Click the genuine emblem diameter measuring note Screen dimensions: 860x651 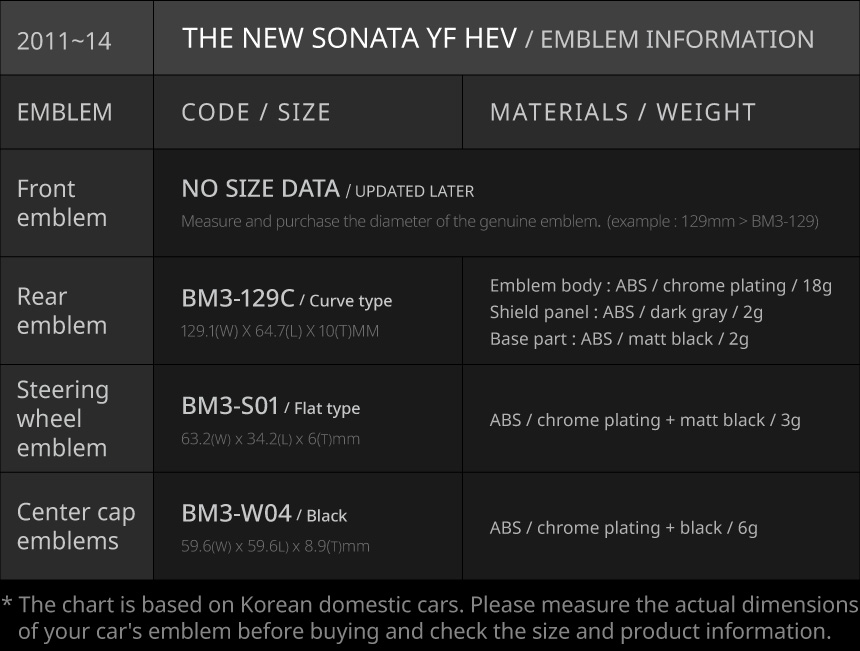click(499, 221)
